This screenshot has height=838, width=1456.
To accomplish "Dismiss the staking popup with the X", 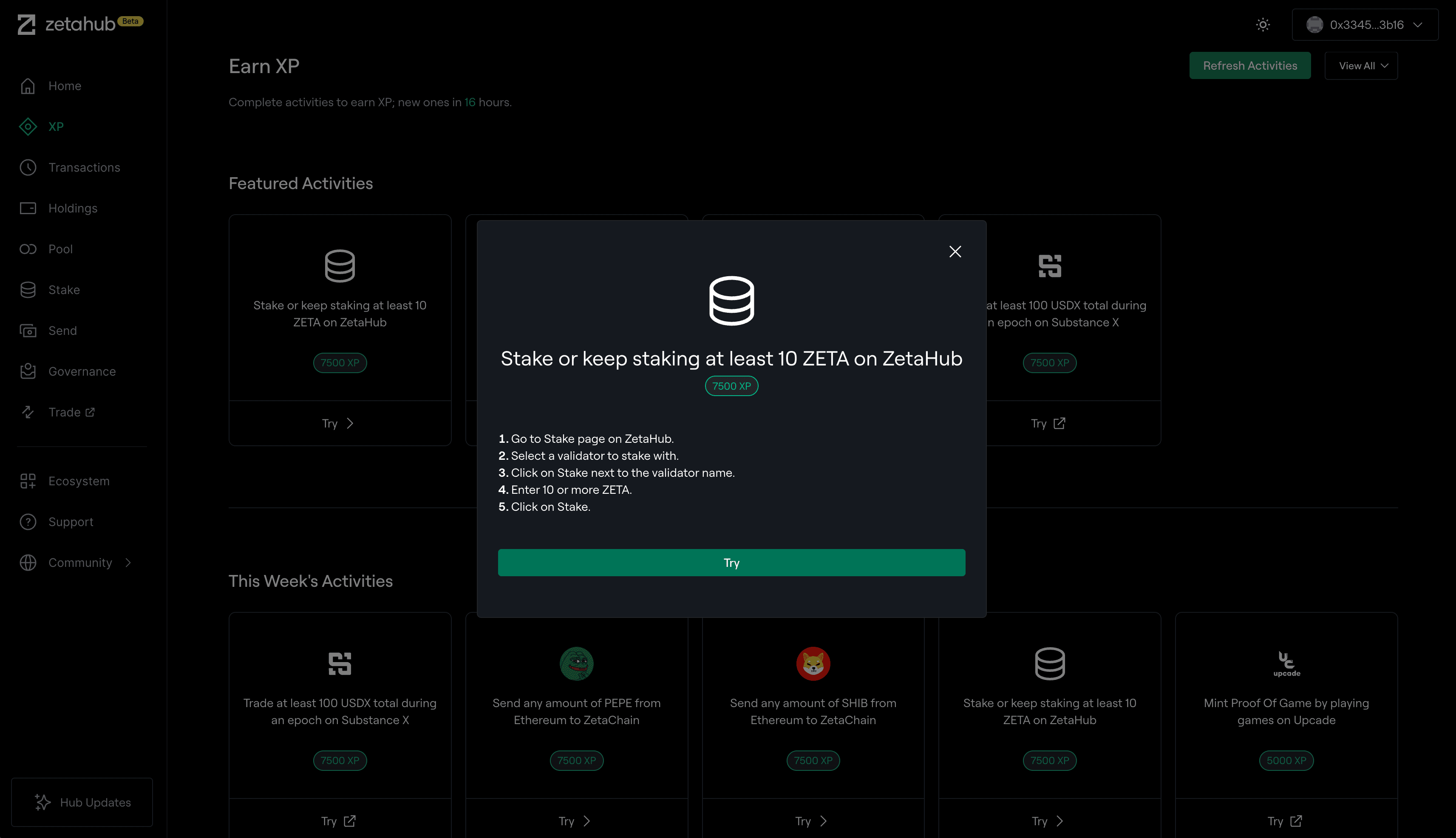I will coord(955,252).
